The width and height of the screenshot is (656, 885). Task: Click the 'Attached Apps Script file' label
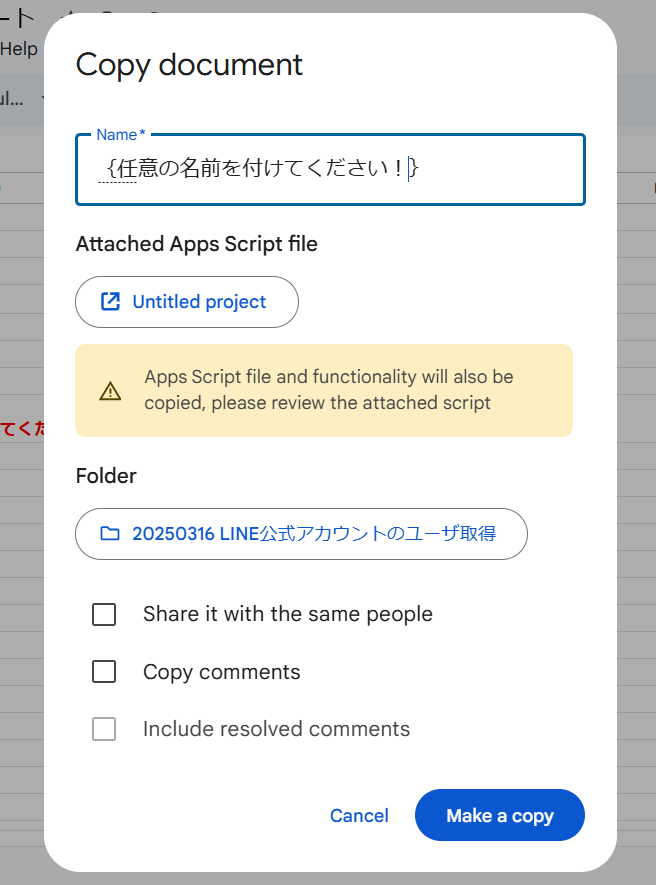(196, 244)
